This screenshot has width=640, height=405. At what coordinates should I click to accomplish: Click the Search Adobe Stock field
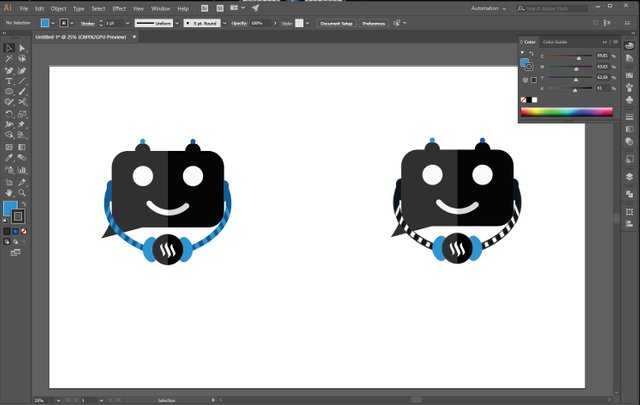(552, 9)
